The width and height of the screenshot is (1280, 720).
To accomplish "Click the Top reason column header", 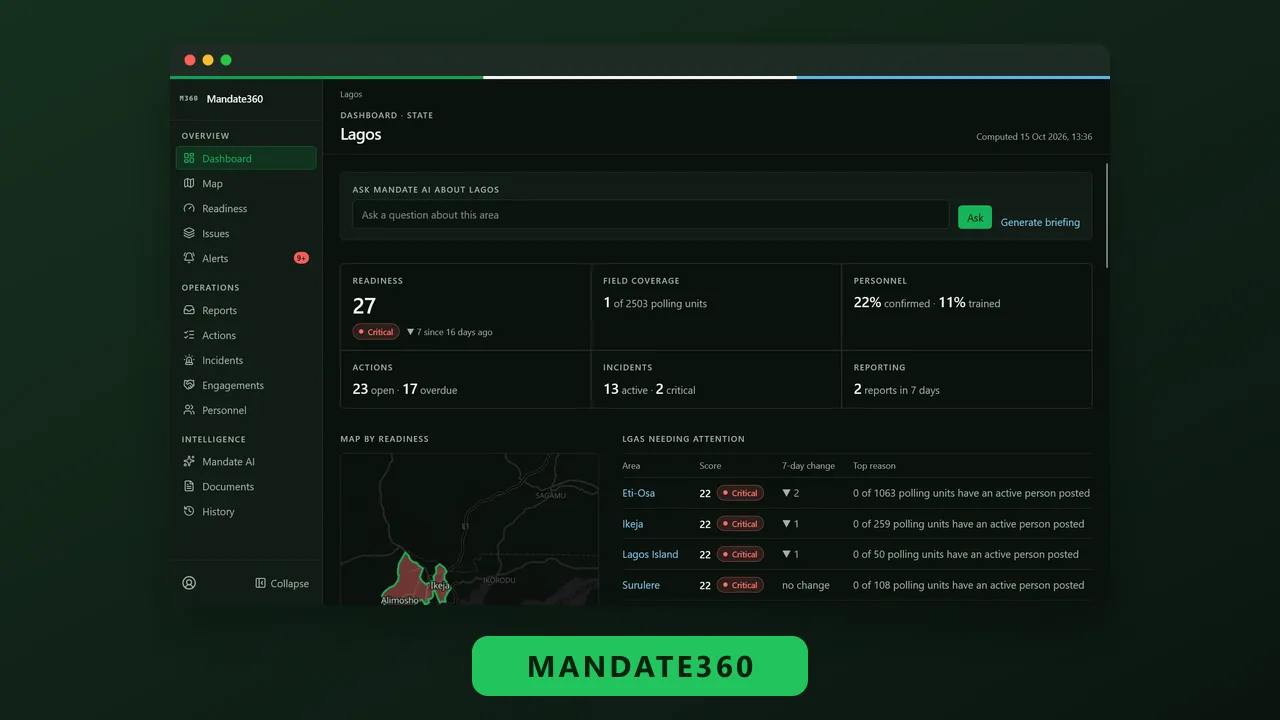I will click(874, 466).
